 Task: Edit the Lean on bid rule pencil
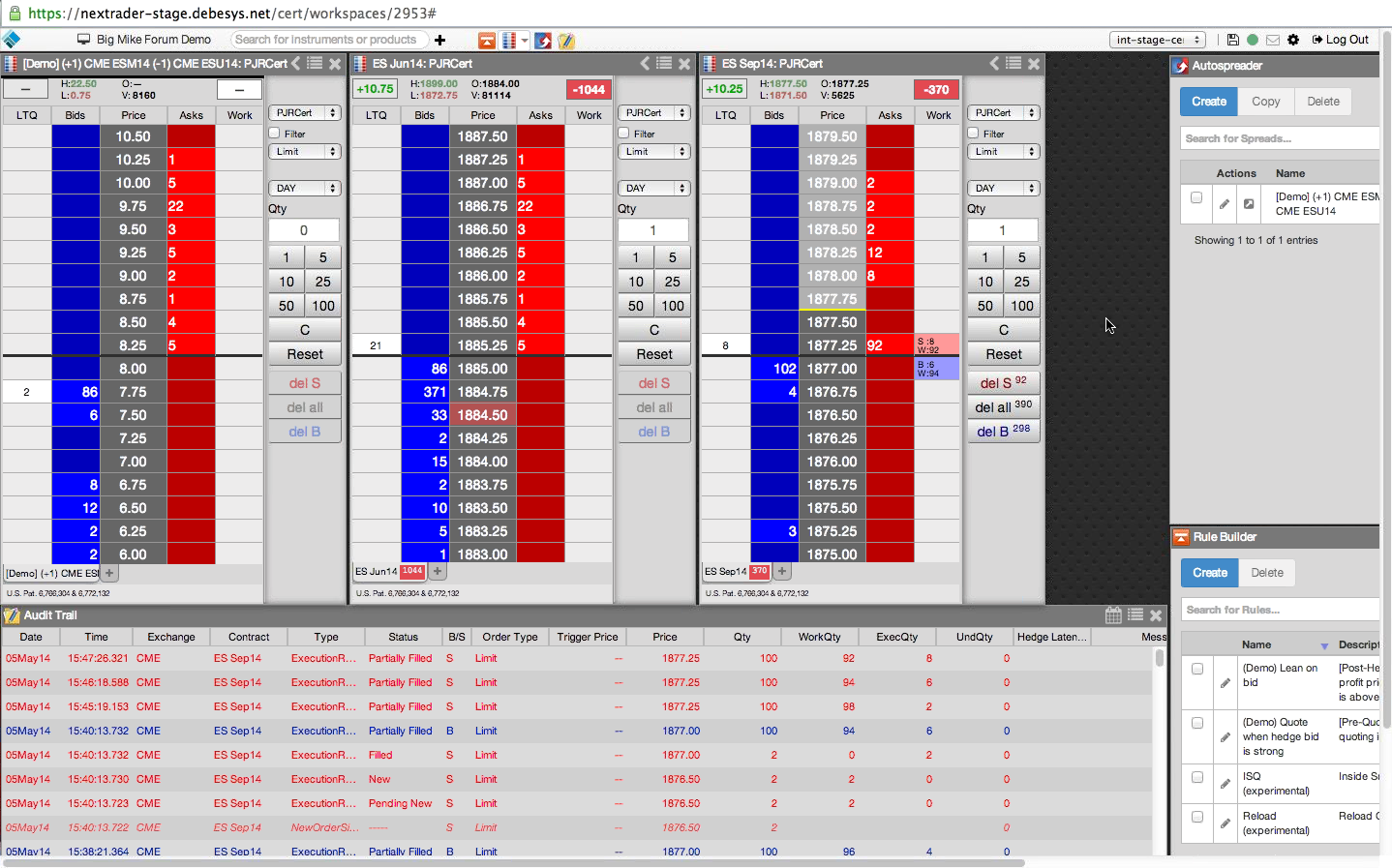(x=1226, y=683)
